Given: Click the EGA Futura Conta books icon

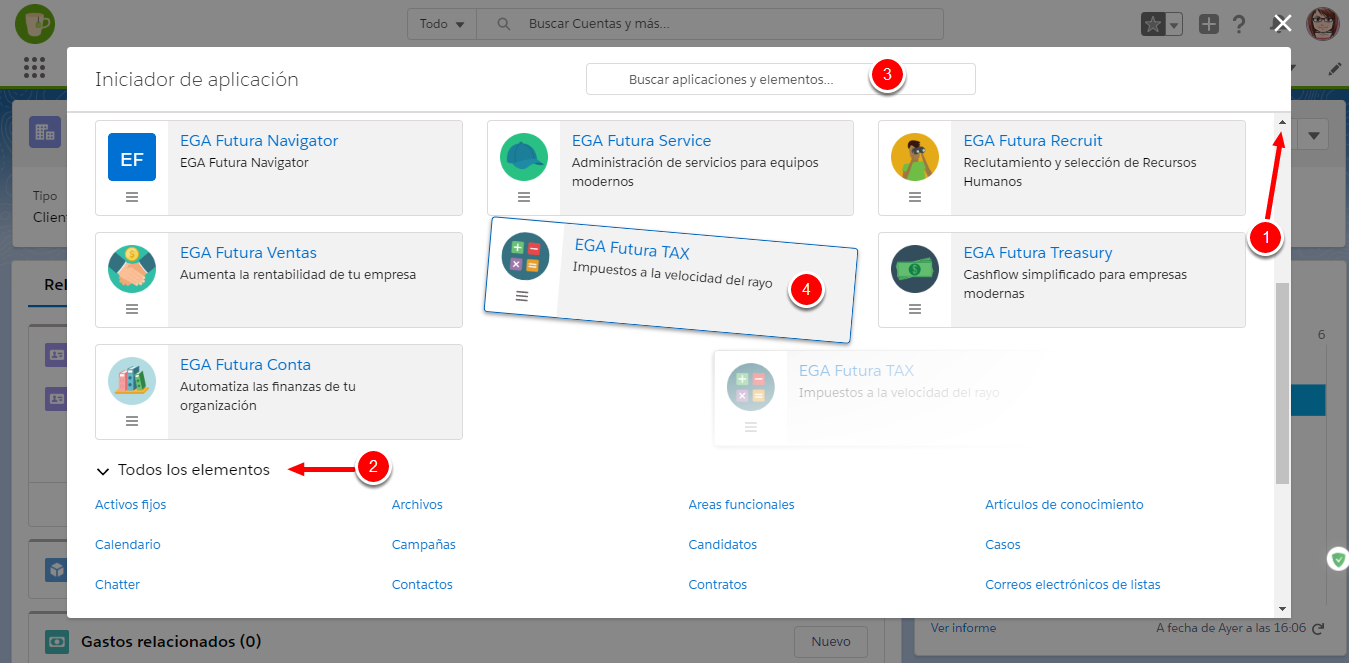Looking at the screenshot, I should click(x=132, y=381).
